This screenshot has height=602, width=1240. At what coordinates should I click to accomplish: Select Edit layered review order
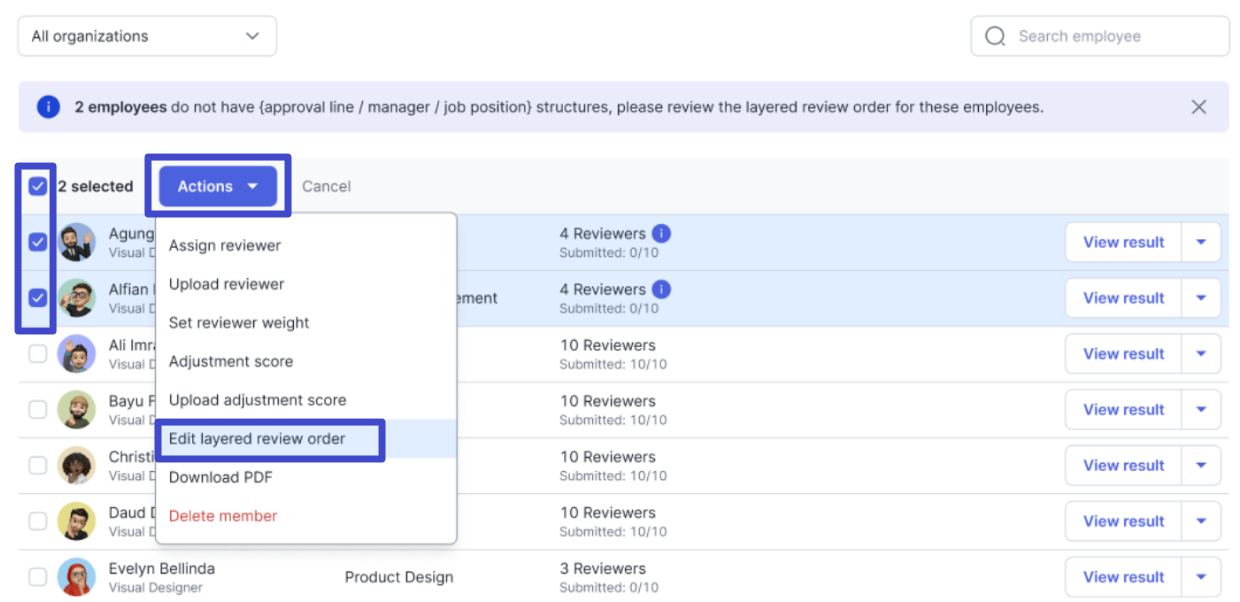(257, 439)
